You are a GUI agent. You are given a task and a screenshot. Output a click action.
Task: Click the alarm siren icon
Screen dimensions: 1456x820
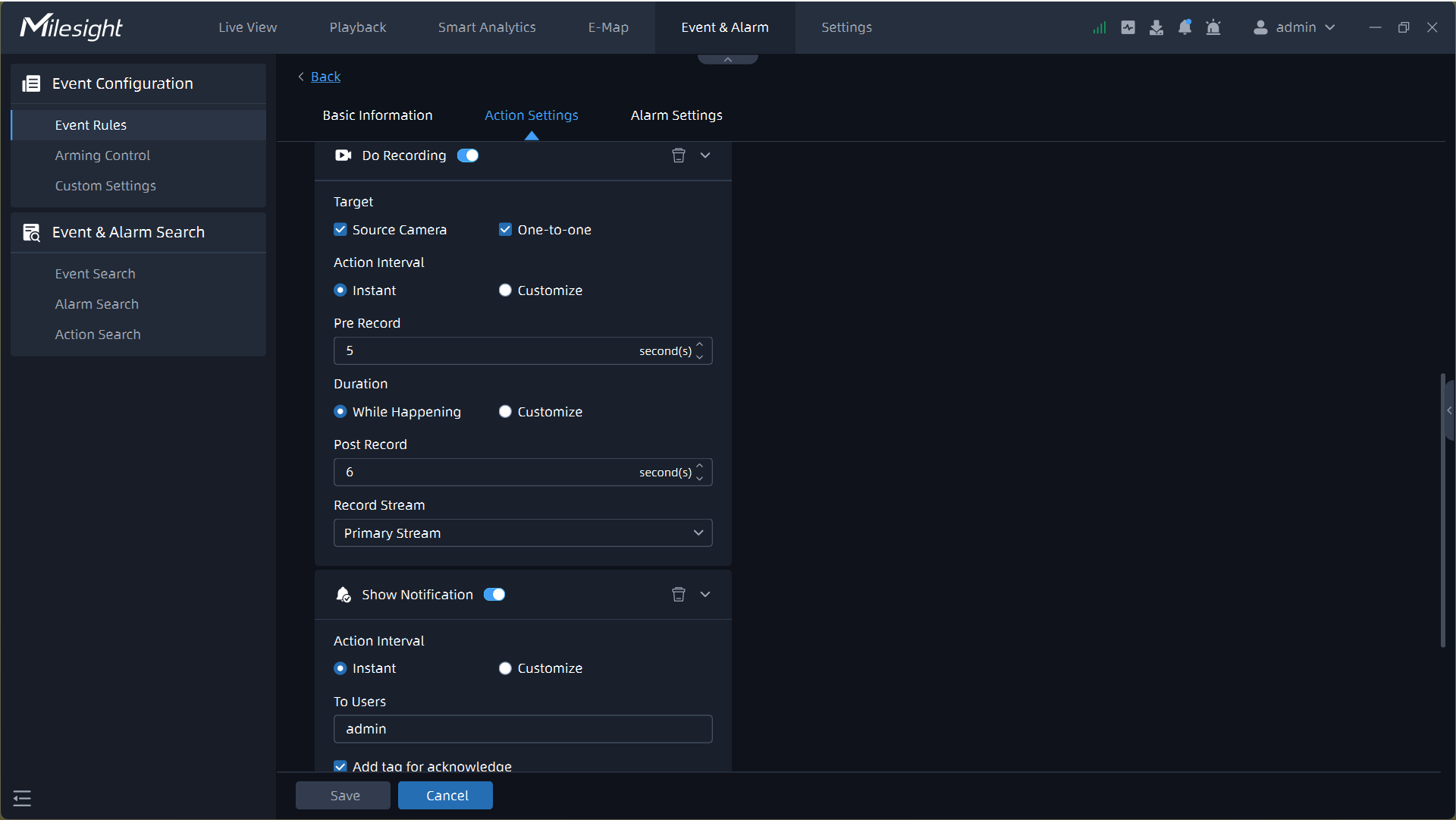pyautogui.click(x=1213, y=28)
